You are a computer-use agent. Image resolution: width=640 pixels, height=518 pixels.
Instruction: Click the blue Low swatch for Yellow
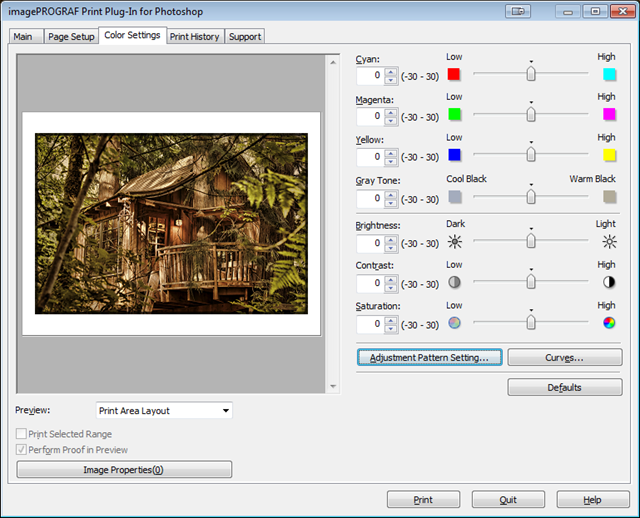[x=454, y=155]
